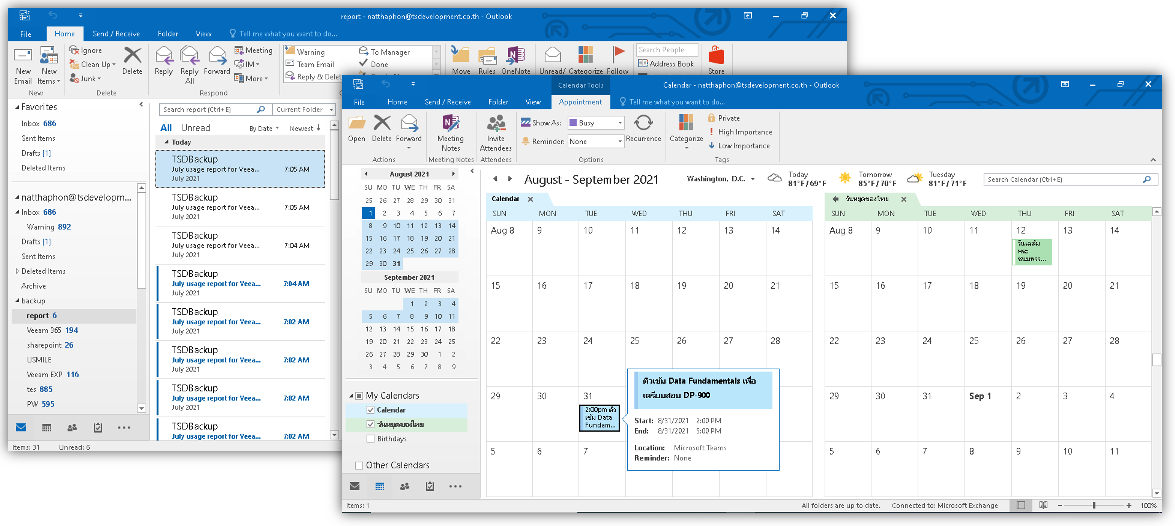Expand the Deleted Items folder
The image size is (1175, 526).
tap(17, 271)
